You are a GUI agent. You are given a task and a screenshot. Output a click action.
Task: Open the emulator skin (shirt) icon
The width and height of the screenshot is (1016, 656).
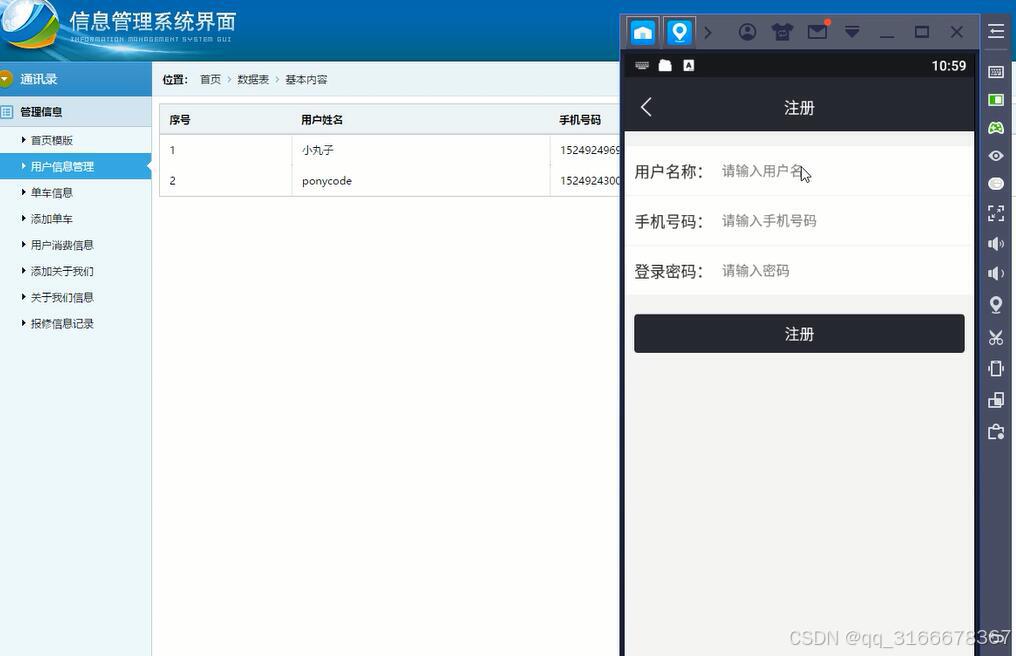(782, 32)
